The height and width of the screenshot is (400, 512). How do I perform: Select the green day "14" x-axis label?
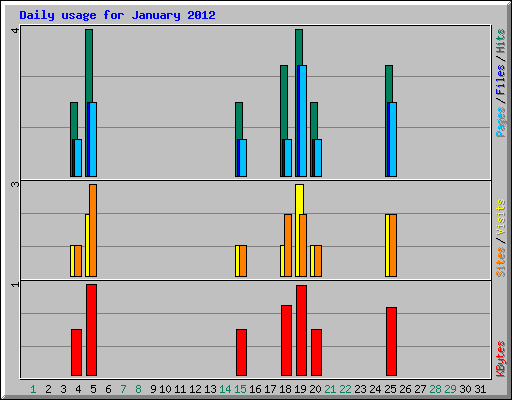[225, 389]
